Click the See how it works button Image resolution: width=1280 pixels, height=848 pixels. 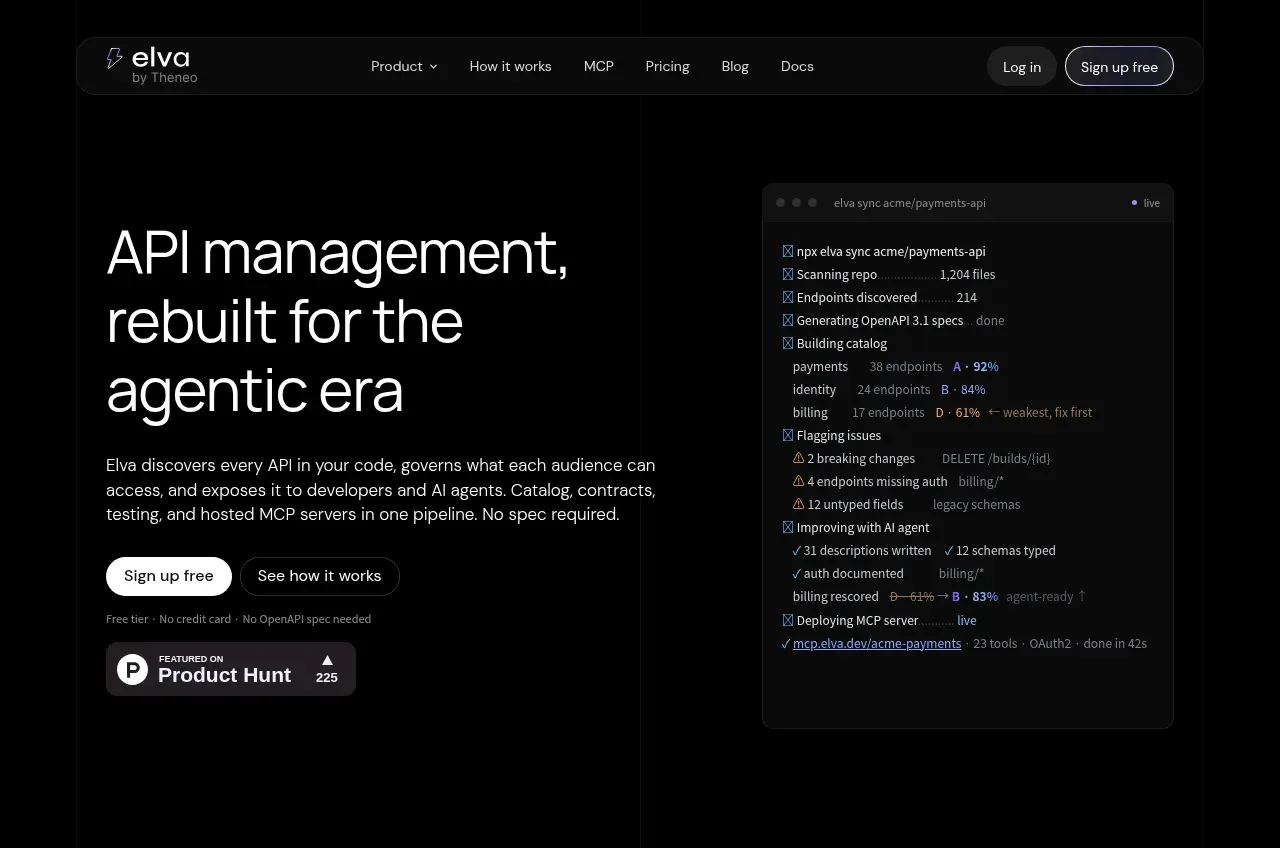point(320,576)
